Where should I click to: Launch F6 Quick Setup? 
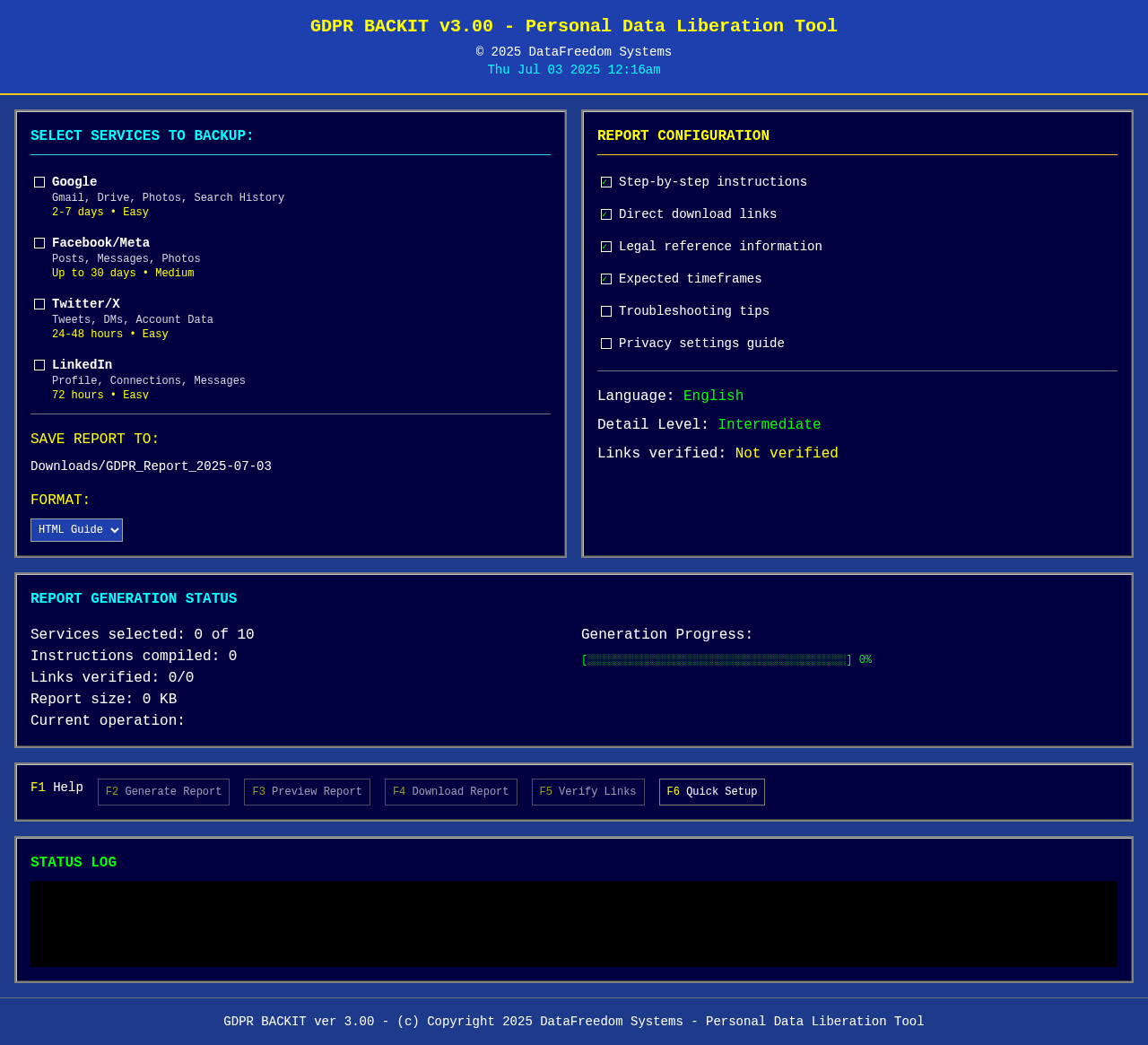(x=712, y=791)
